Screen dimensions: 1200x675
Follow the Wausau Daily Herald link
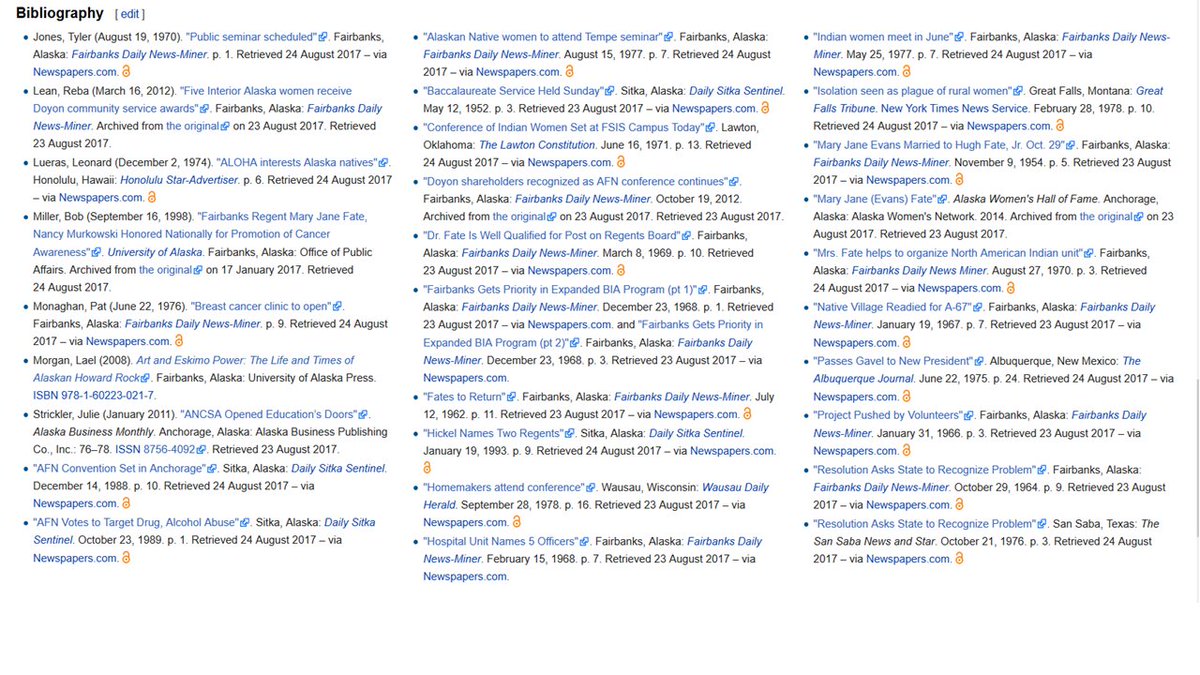tap(596, 495)
